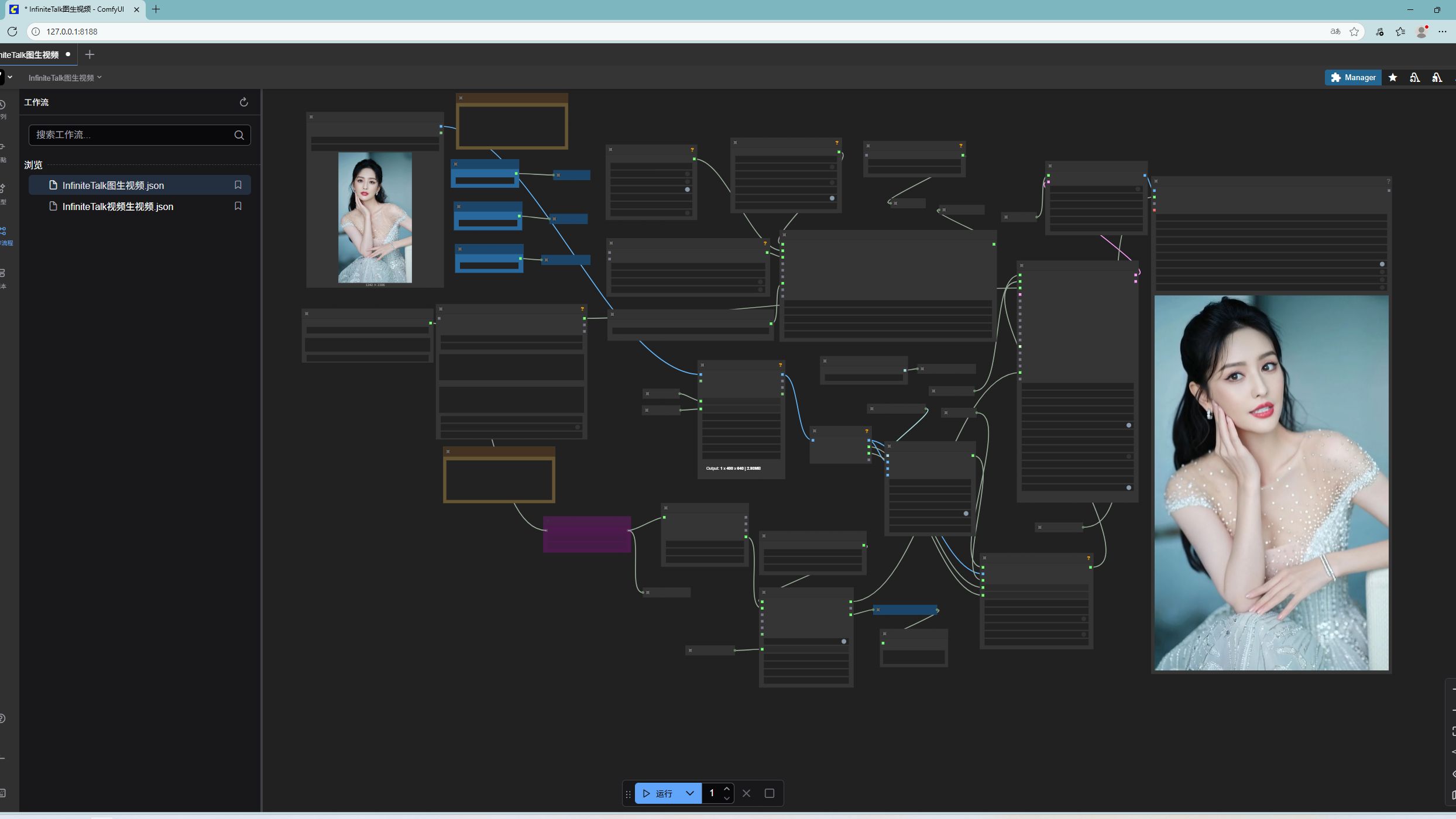Close the InfiniteTalk ComfyUI browser tab
This screenshot has height=819, width=1456.
click(x=136, y=9)
